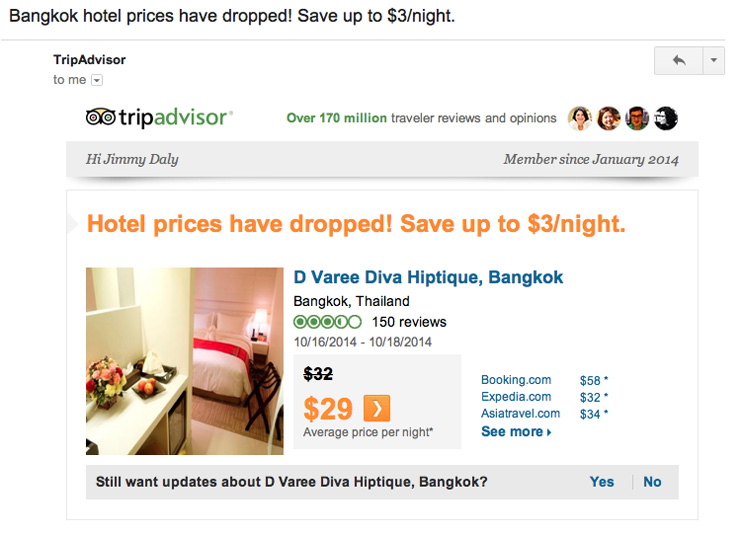Open the D Varee Diva Hiptique hotel link
Screen dimensions: 740x535
[428, 278]
